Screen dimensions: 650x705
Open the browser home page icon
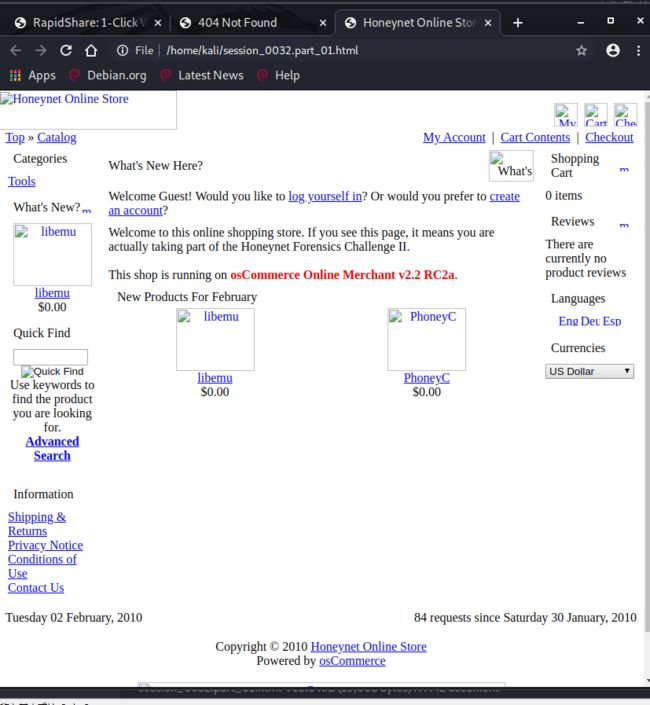[91, 50]
